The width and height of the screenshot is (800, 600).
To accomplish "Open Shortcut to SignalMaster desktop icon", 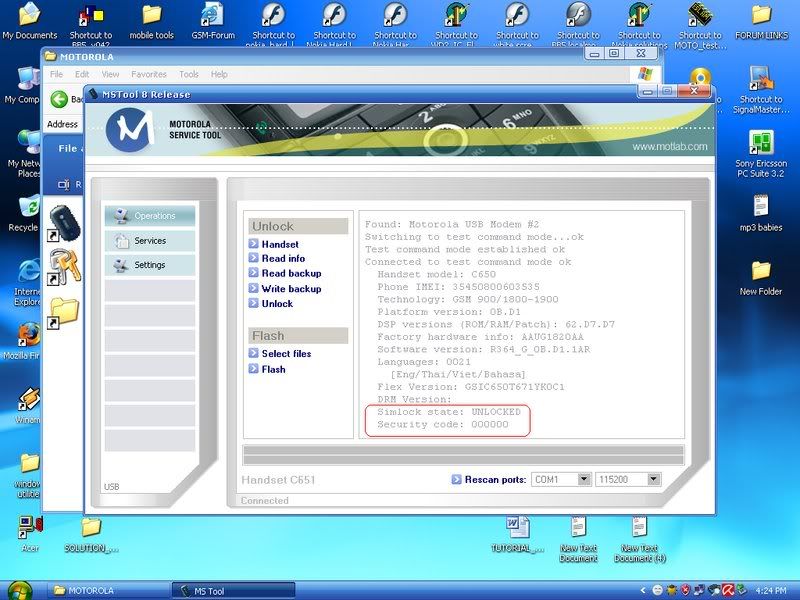I will coord(761,90).
